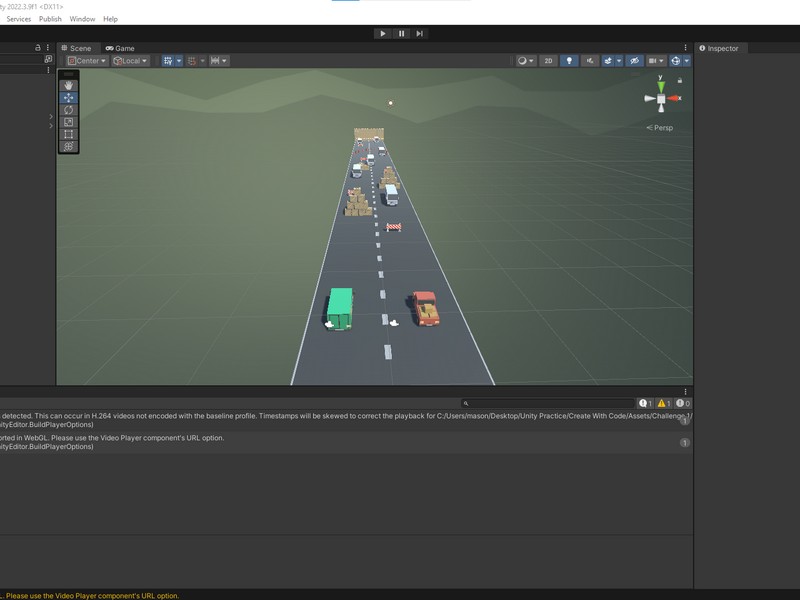Select the Move tool in the Scene overlay

point(68,97)
